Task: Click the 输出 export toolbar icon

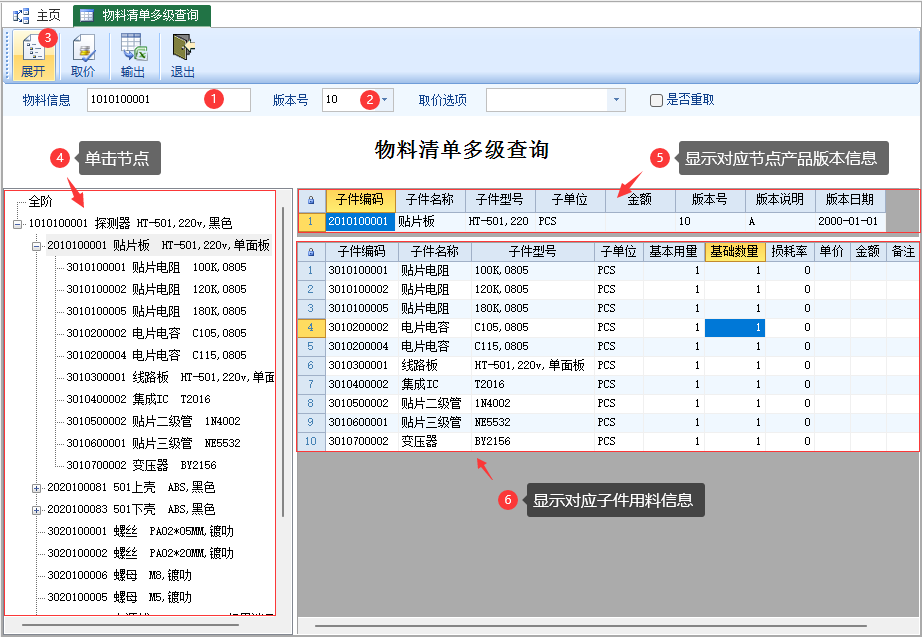Action: tap(133, 55)
